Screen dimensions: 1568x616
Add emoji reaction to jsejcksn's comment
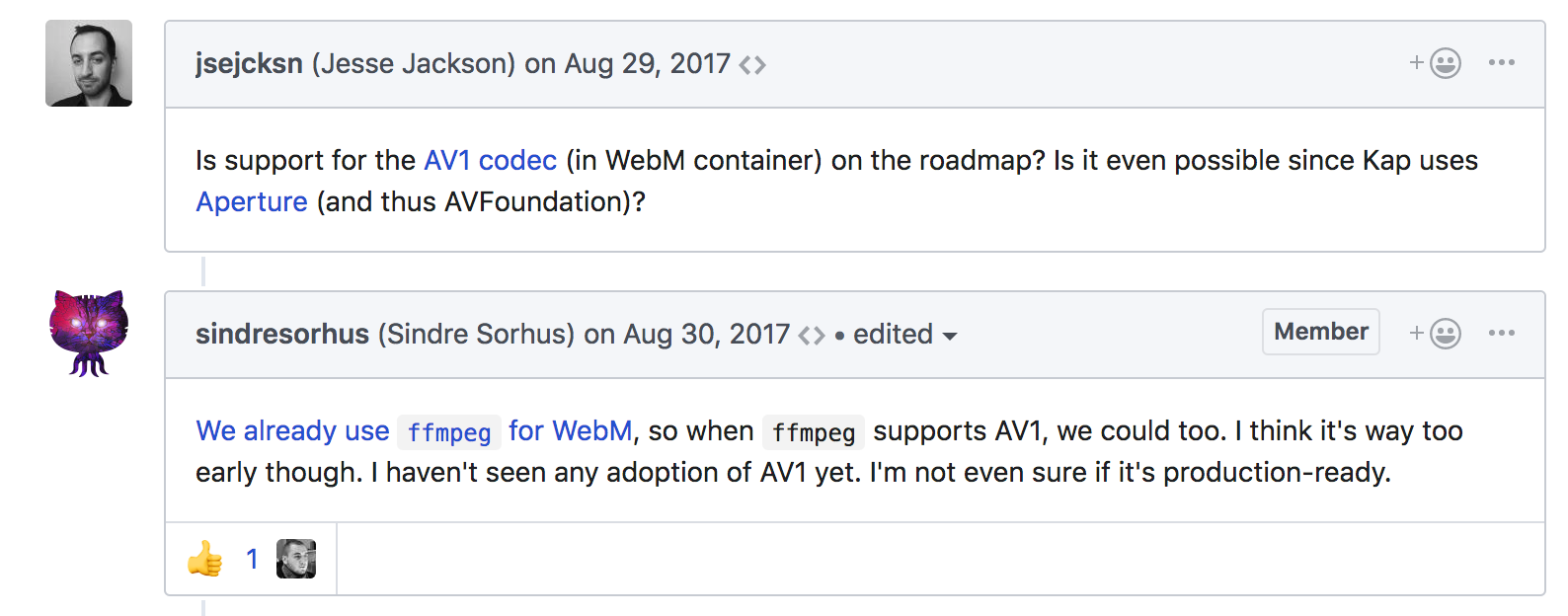click(x=1435, y=63)
